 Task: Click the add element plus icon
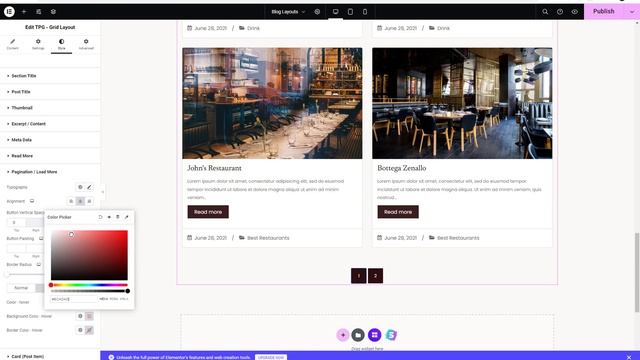pos(24,12)
